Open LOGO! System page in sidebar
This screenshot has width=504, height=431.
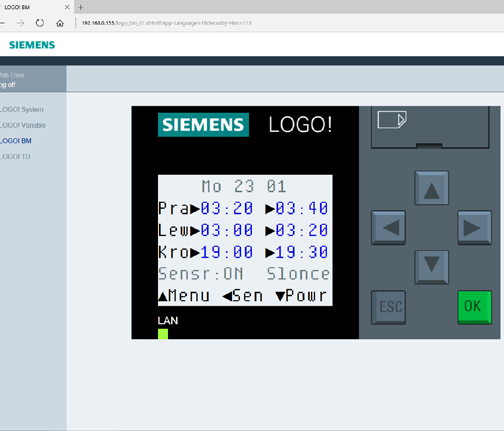[22, 109]
